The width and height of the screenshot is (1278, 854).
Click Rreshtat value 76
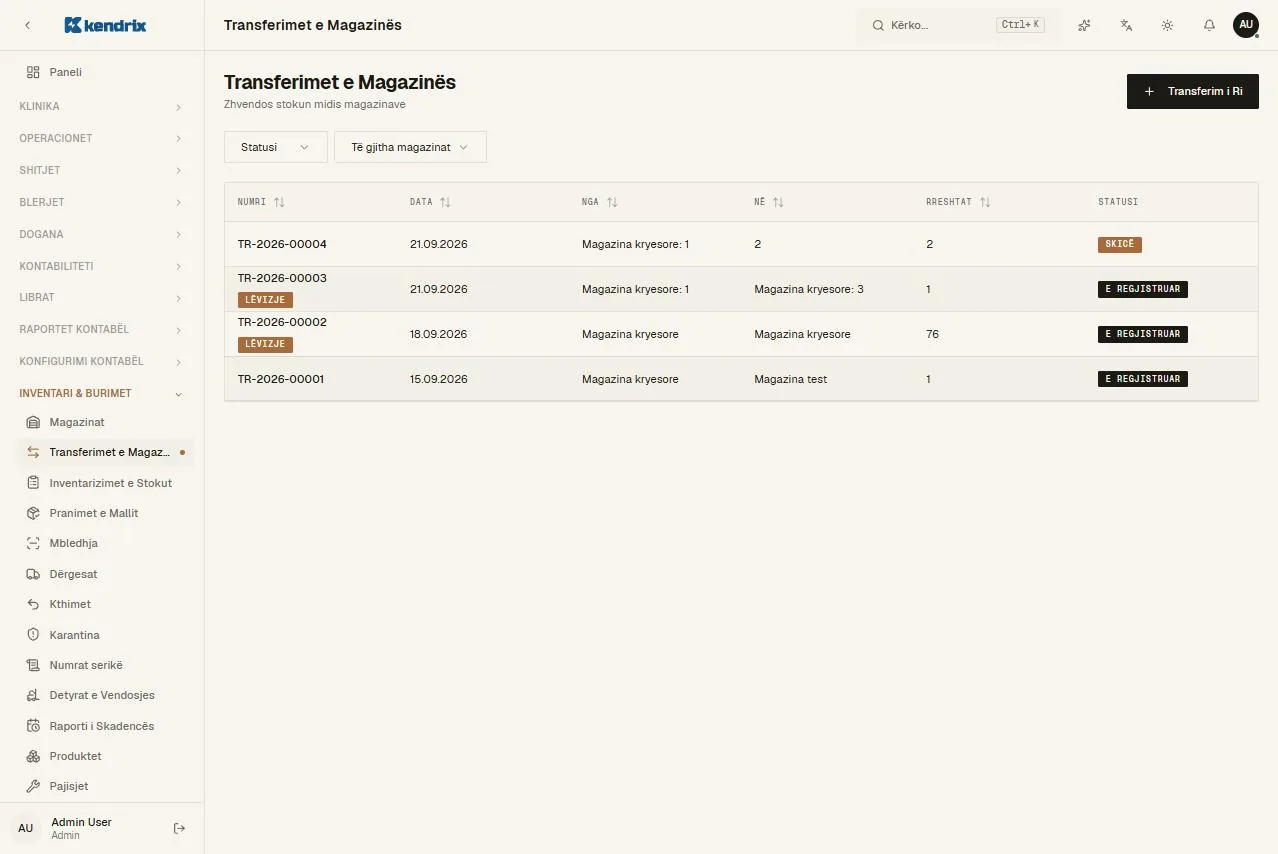coord(932,334)
